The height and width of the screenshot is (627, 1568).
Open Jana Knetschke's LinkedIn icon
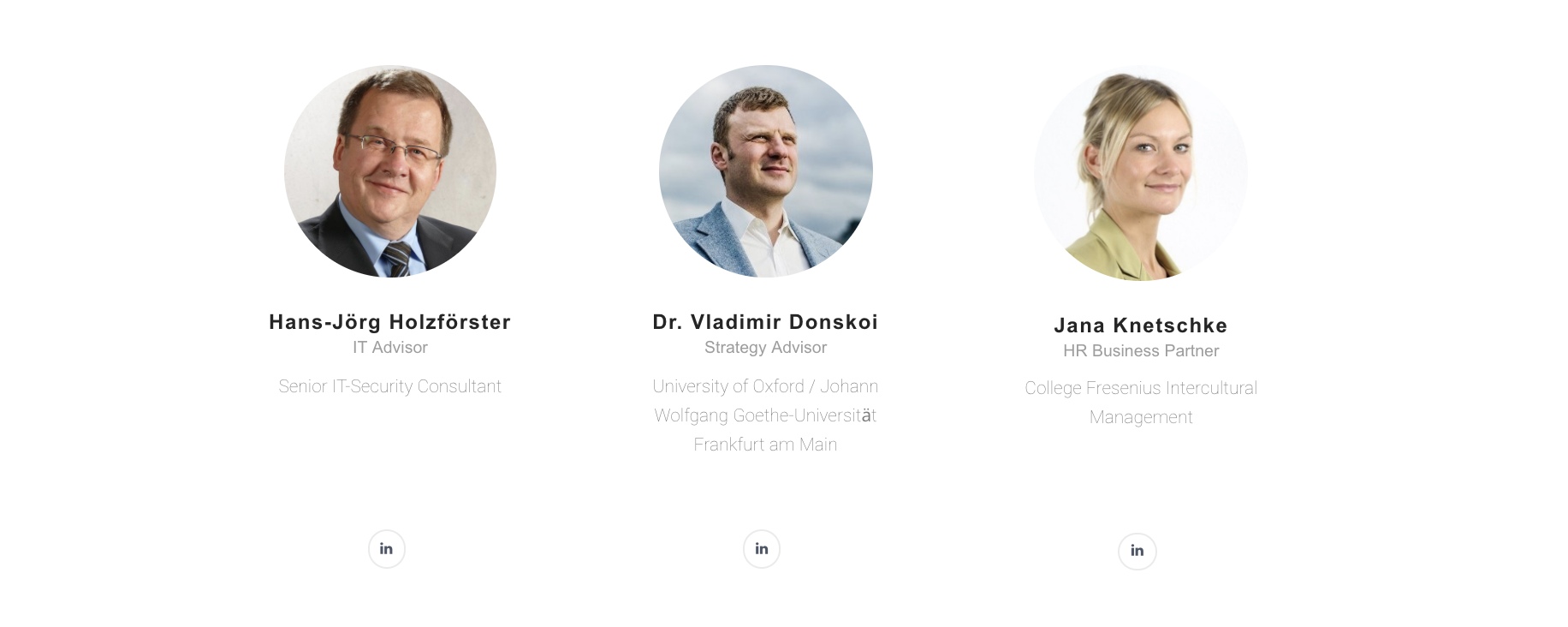point(1137,551)
